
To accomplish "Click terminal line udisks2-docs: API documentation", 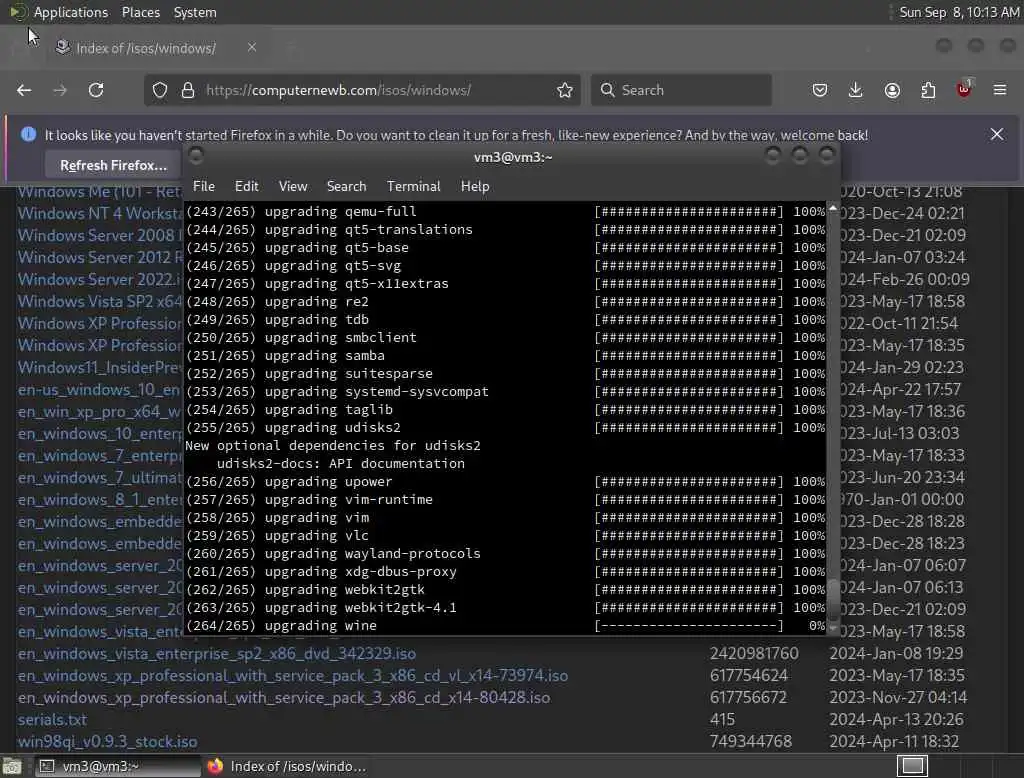I will tap(341, 463).
